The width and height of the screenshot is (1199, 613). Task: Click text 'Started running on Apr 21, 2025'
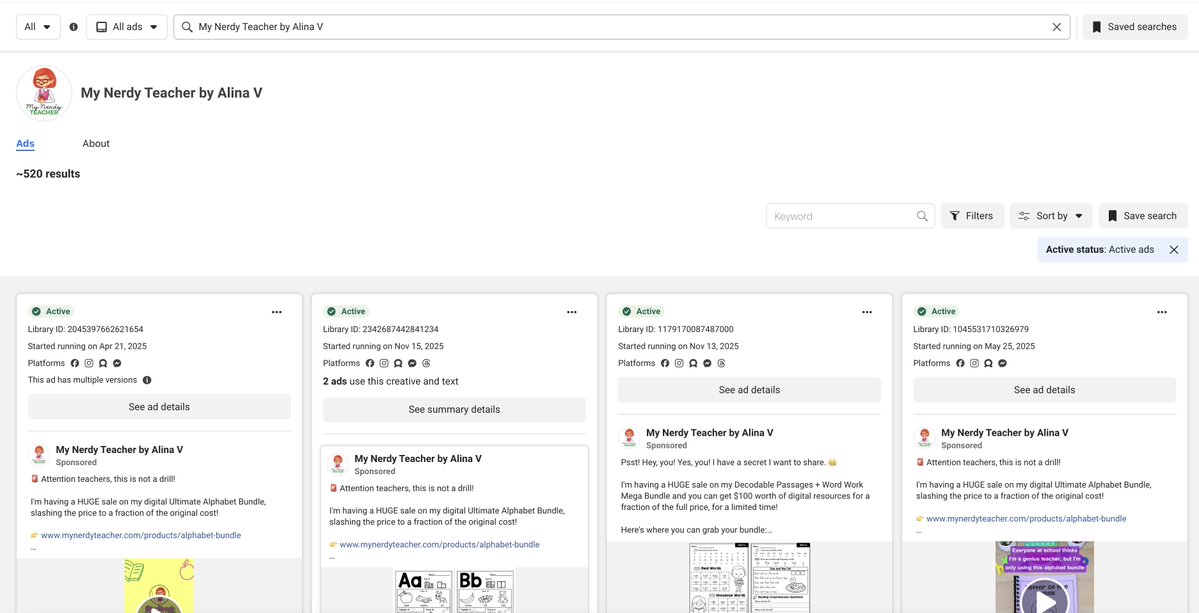coord(87,346)
